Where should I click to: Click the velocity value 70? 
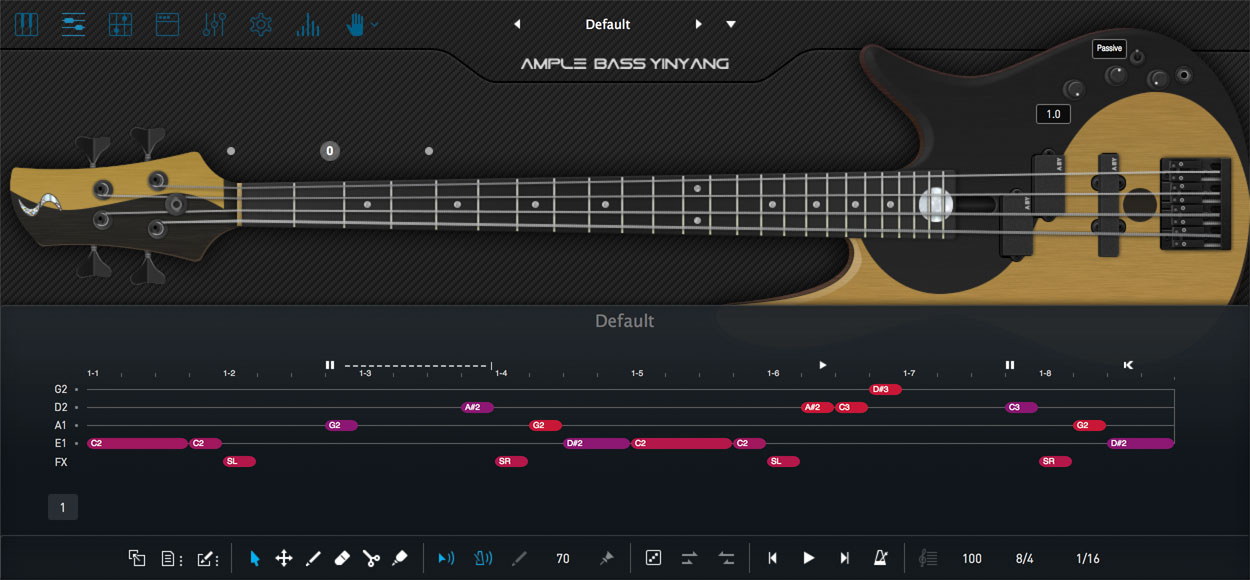pyautogui.click(x=563, y=559)
